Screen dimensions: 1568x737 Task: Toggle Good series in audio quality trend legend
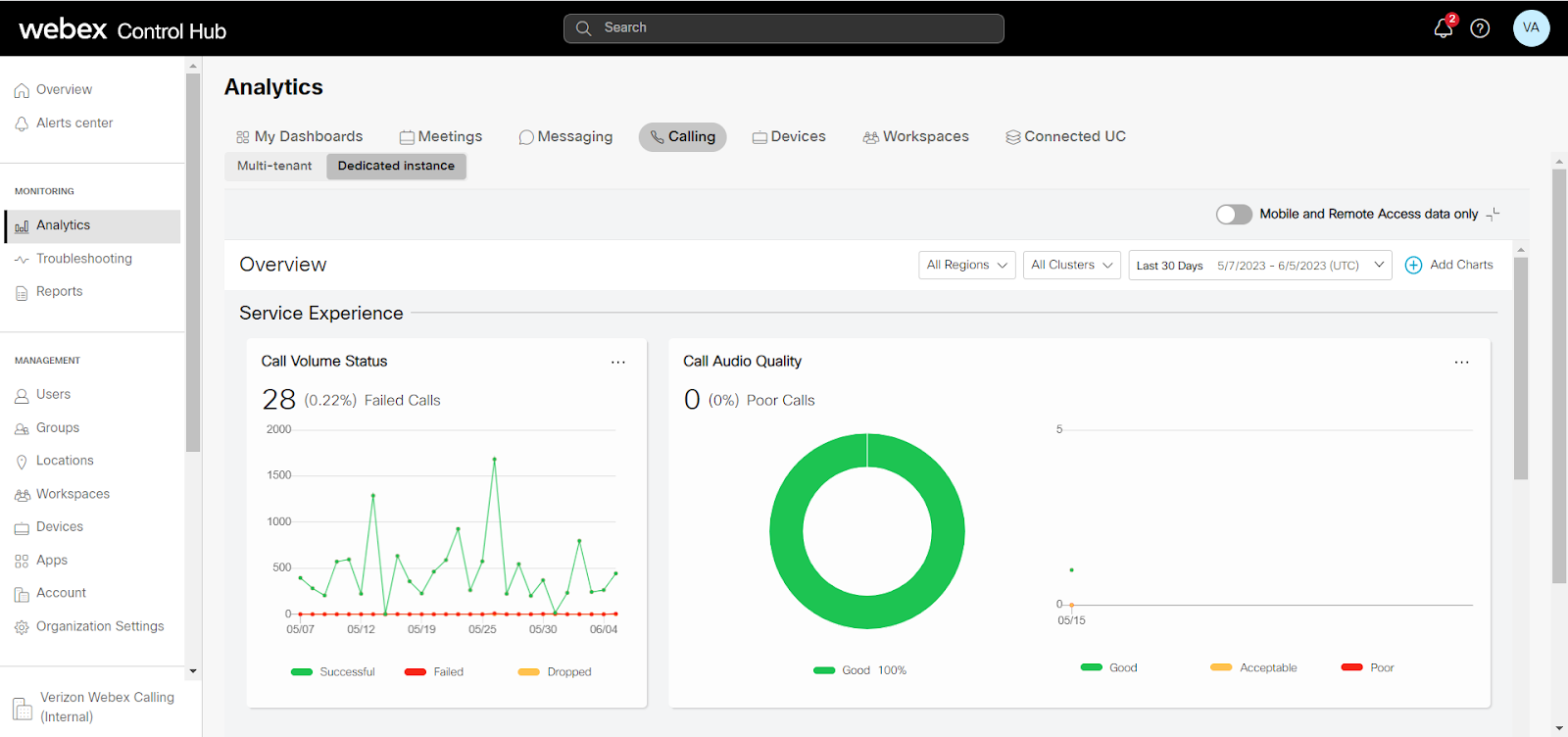pos(1109,667)
